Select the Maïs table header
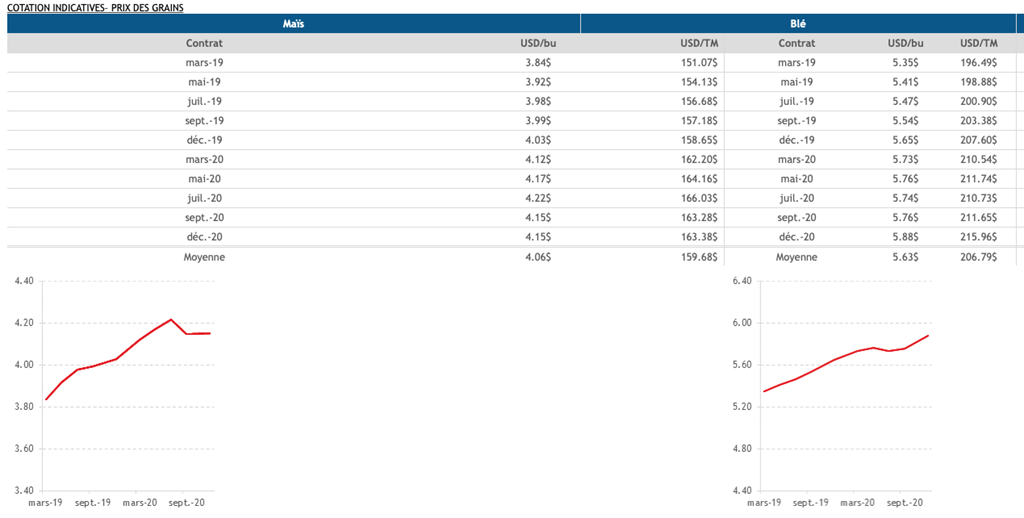1024x518 pixels. pos(294,24)
